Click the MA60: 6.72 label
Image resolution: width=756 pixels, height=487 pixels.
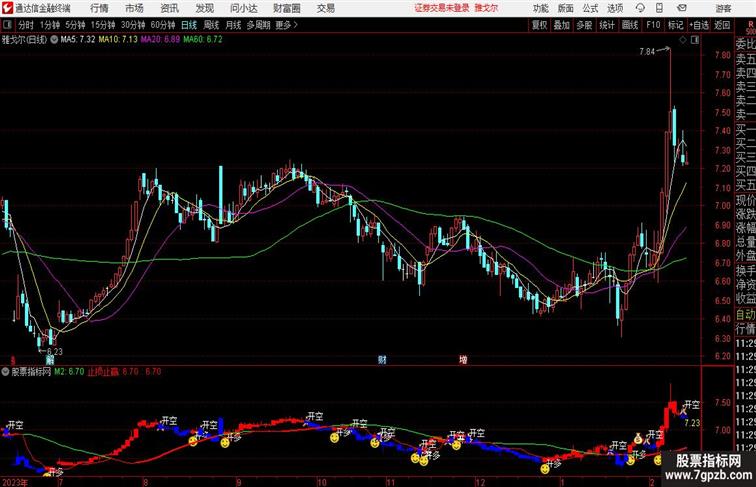point(203,40)
